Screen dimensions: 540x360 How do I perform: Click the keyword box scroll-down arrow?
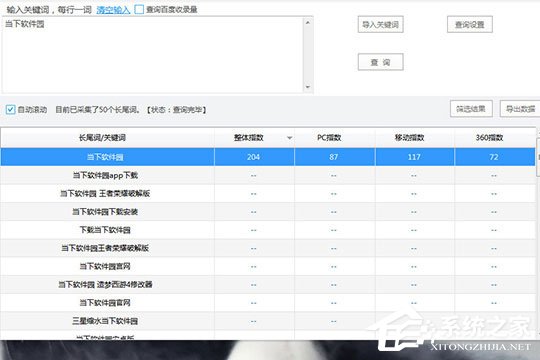308,87
